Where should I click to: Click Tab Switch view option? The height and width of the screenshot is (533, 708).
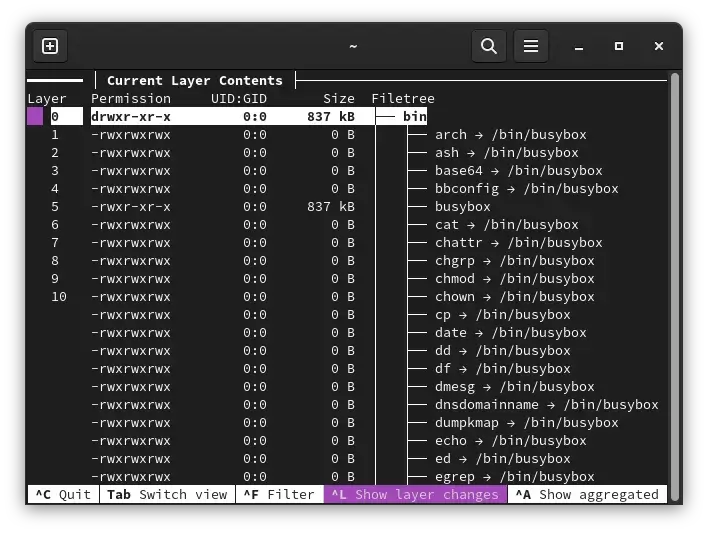(x=166, y=494)
